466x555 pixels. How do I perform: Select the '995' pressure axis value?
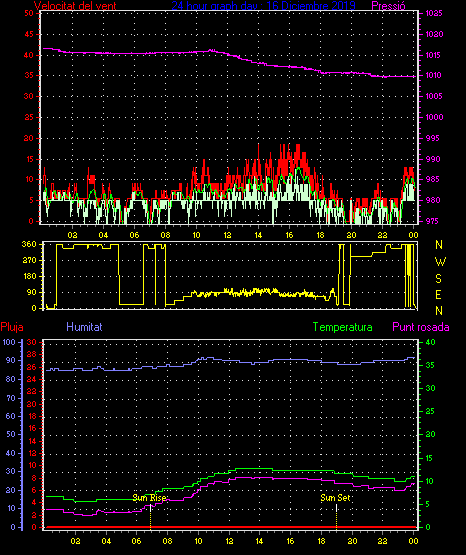432,138
